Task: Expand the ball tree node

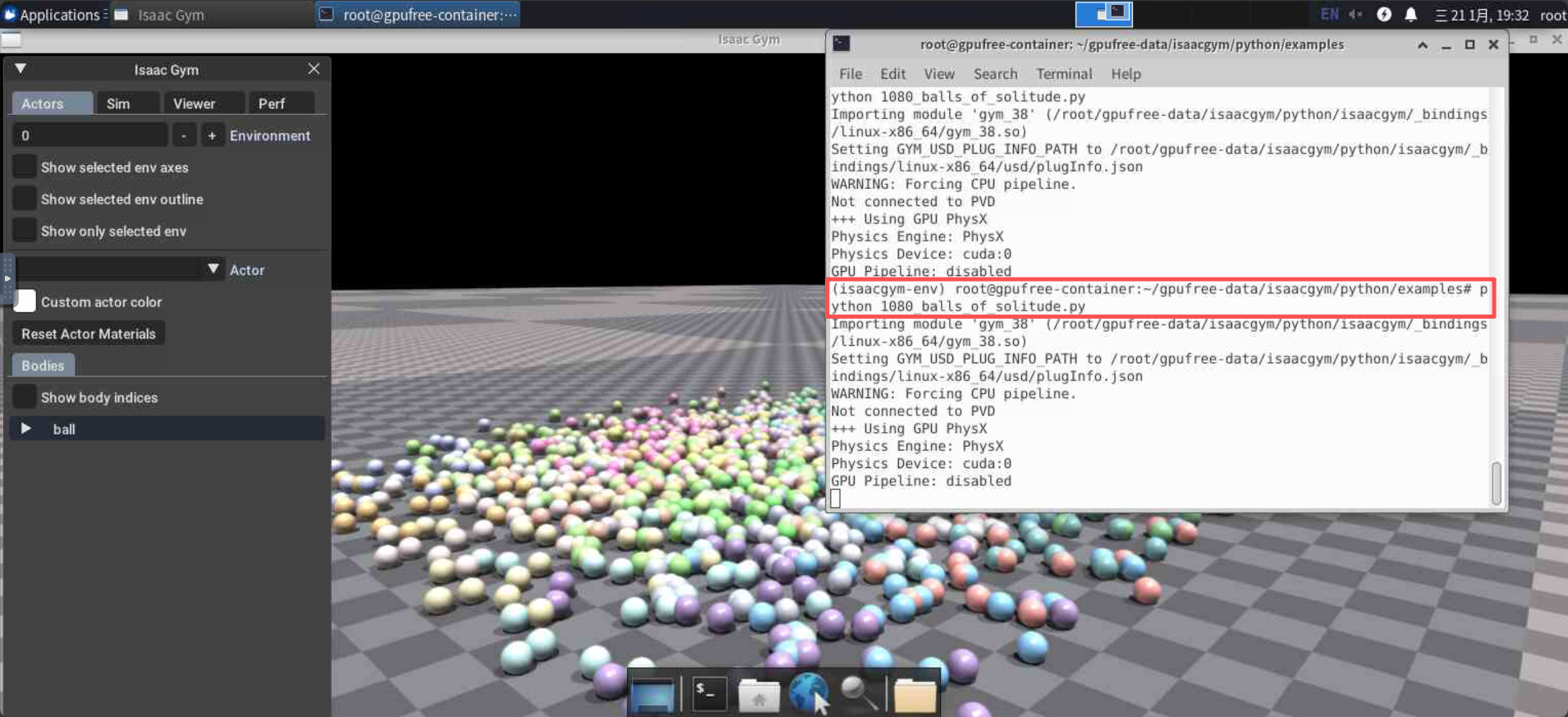Action: click(26, 429)
